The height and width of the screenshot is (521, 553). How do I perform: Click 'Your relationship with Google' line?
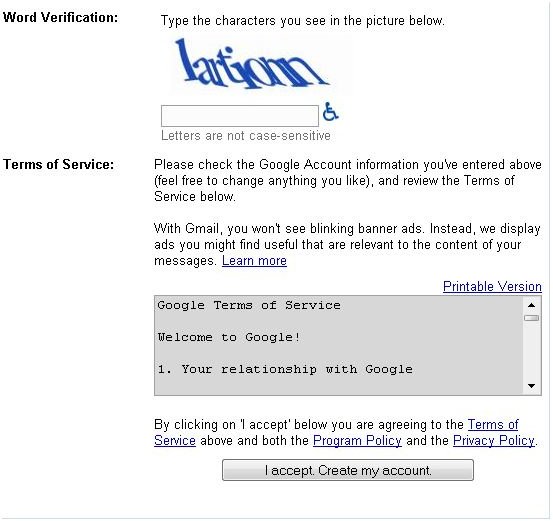point(297,369)
